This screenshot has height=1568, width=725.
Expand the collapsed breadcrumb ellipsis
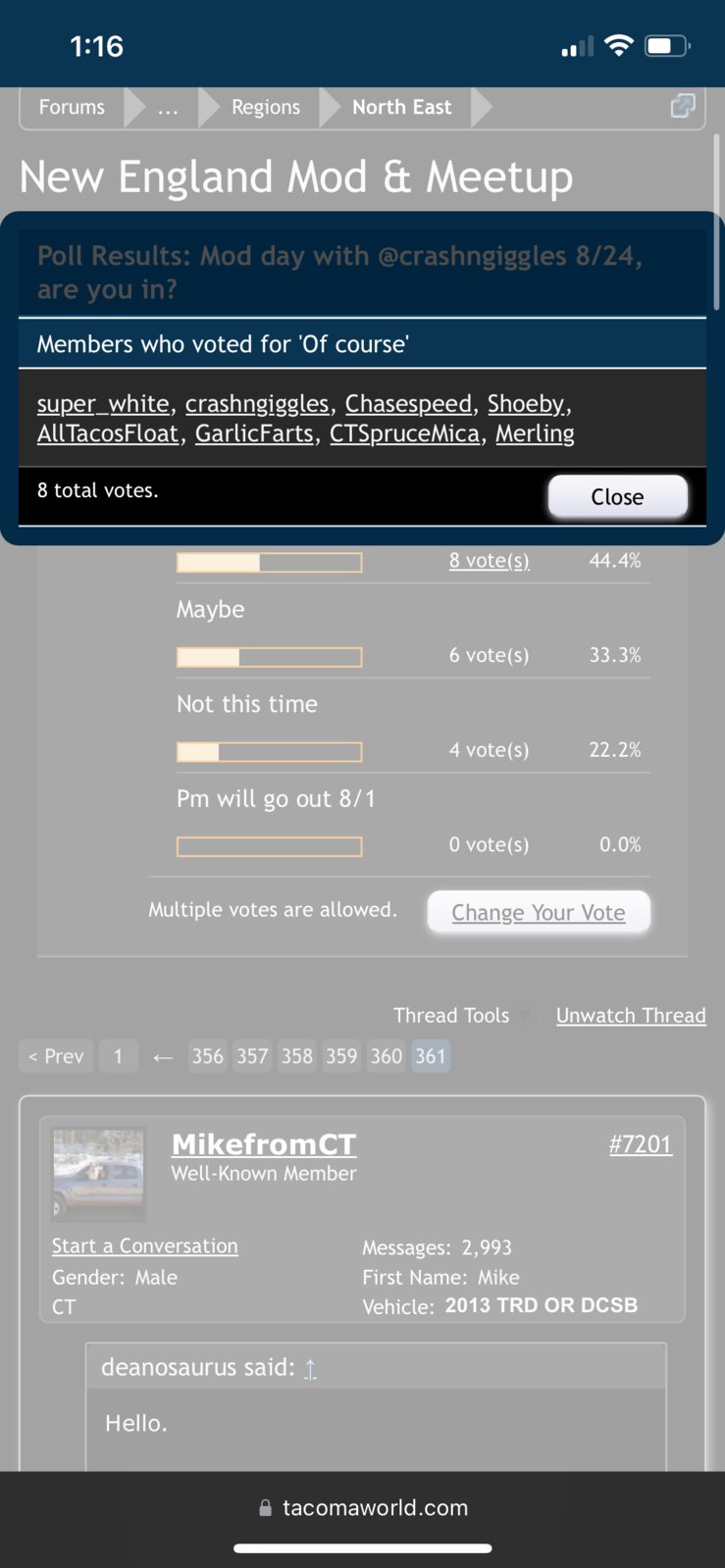pyautogui.click(x=169, y=107)
